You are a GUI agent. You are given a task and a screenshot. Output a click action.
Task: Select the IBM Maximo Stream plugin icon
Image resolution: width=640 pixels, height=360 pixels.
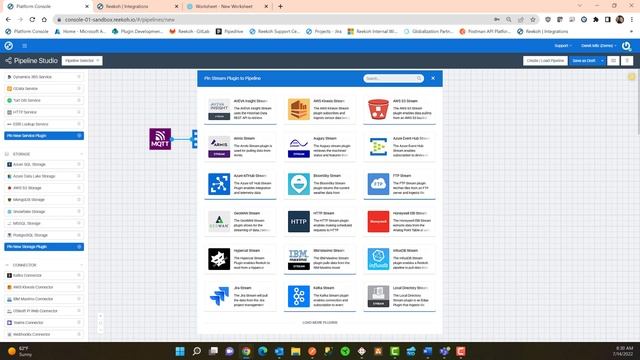299,259
